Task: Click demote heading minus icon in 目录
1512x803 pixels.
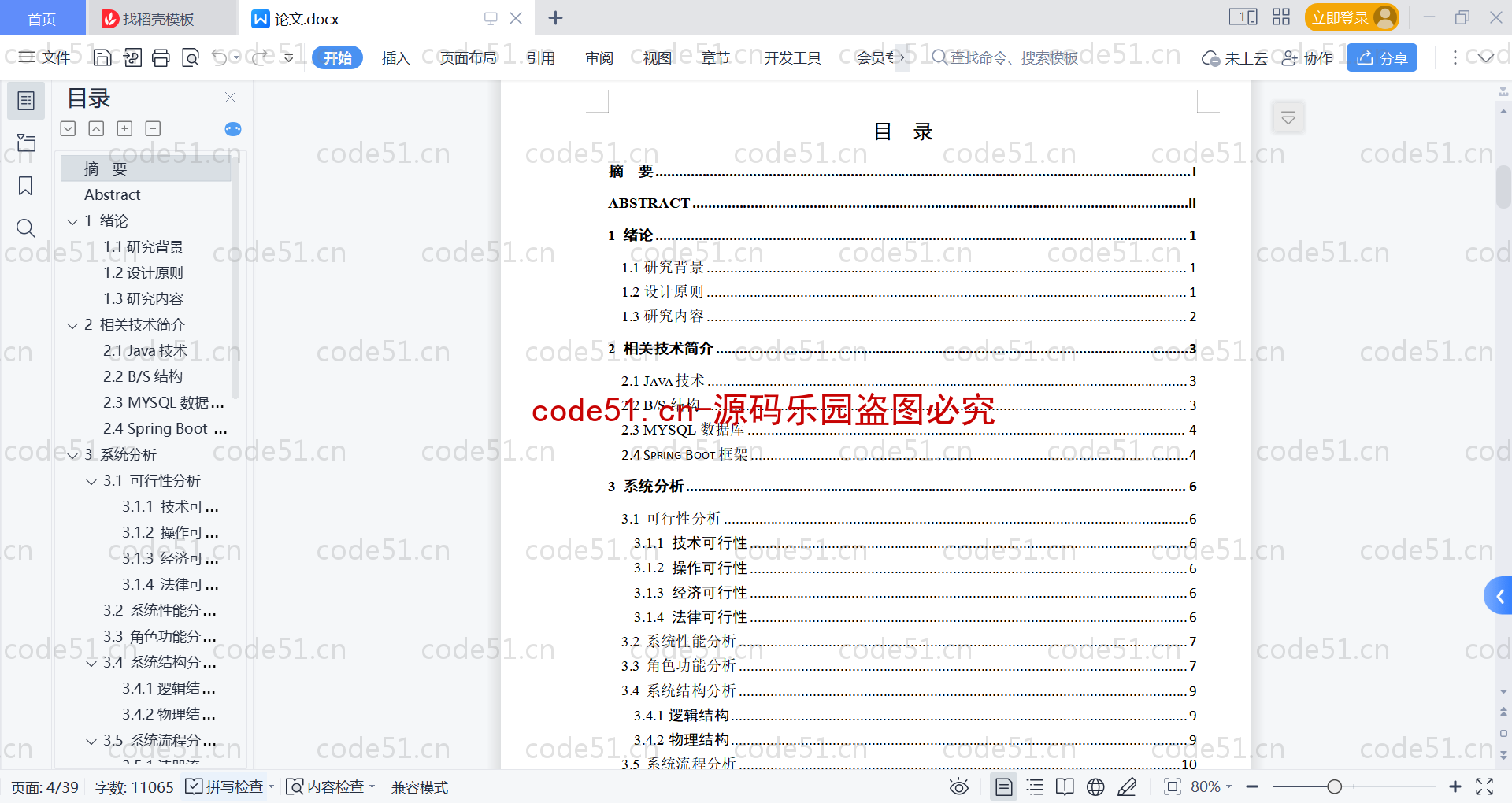Action: 153,128
